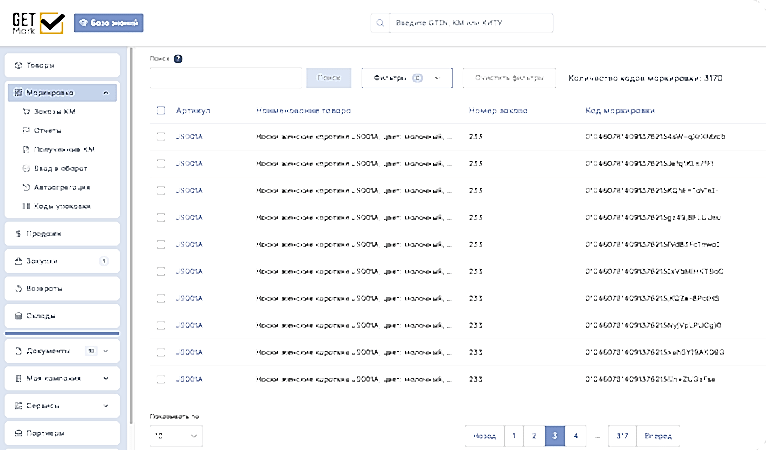Toggle the select-all checkbox in table header
Image resolution: width=766 pixels, height=450 pixels.
coord(161,110)
